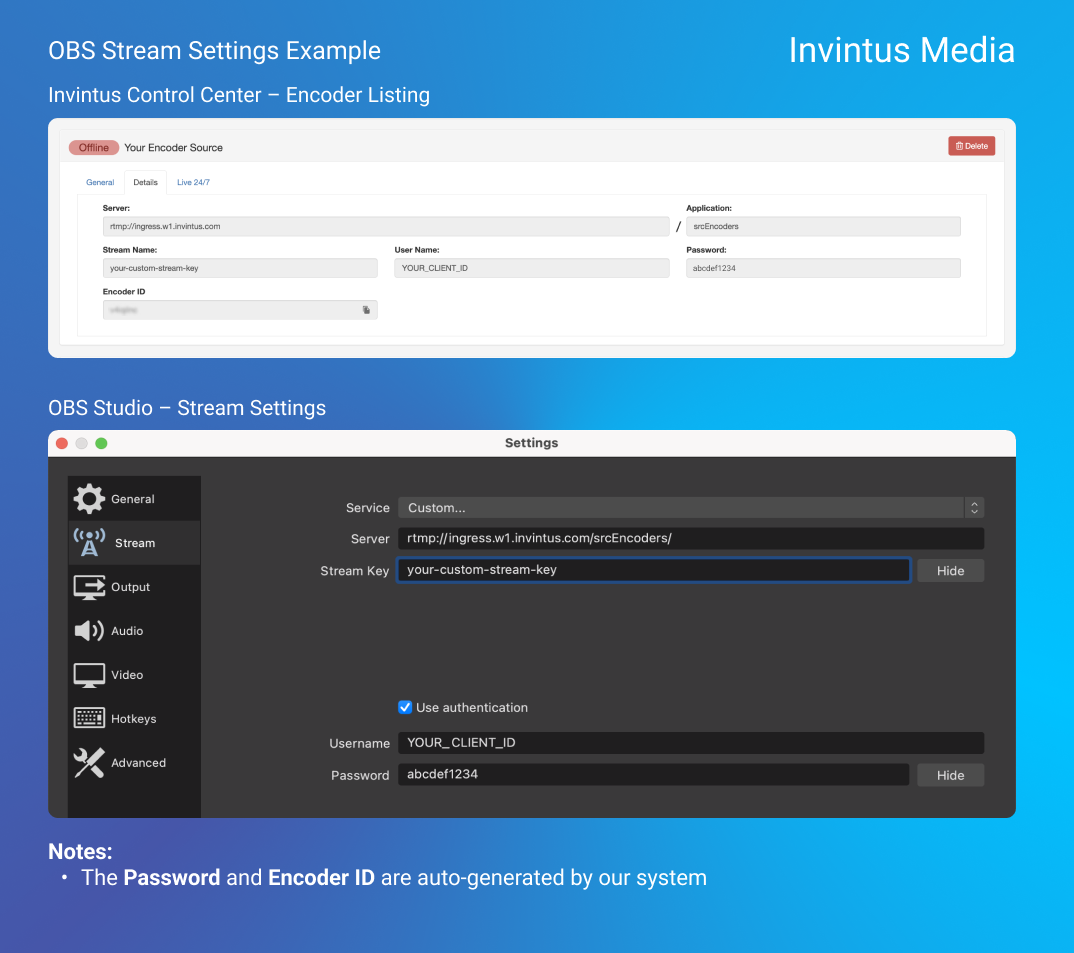The height and width of the screenshot is (953, 1074).
Task: Click the Application field srcEncoders
Action: 823,226
